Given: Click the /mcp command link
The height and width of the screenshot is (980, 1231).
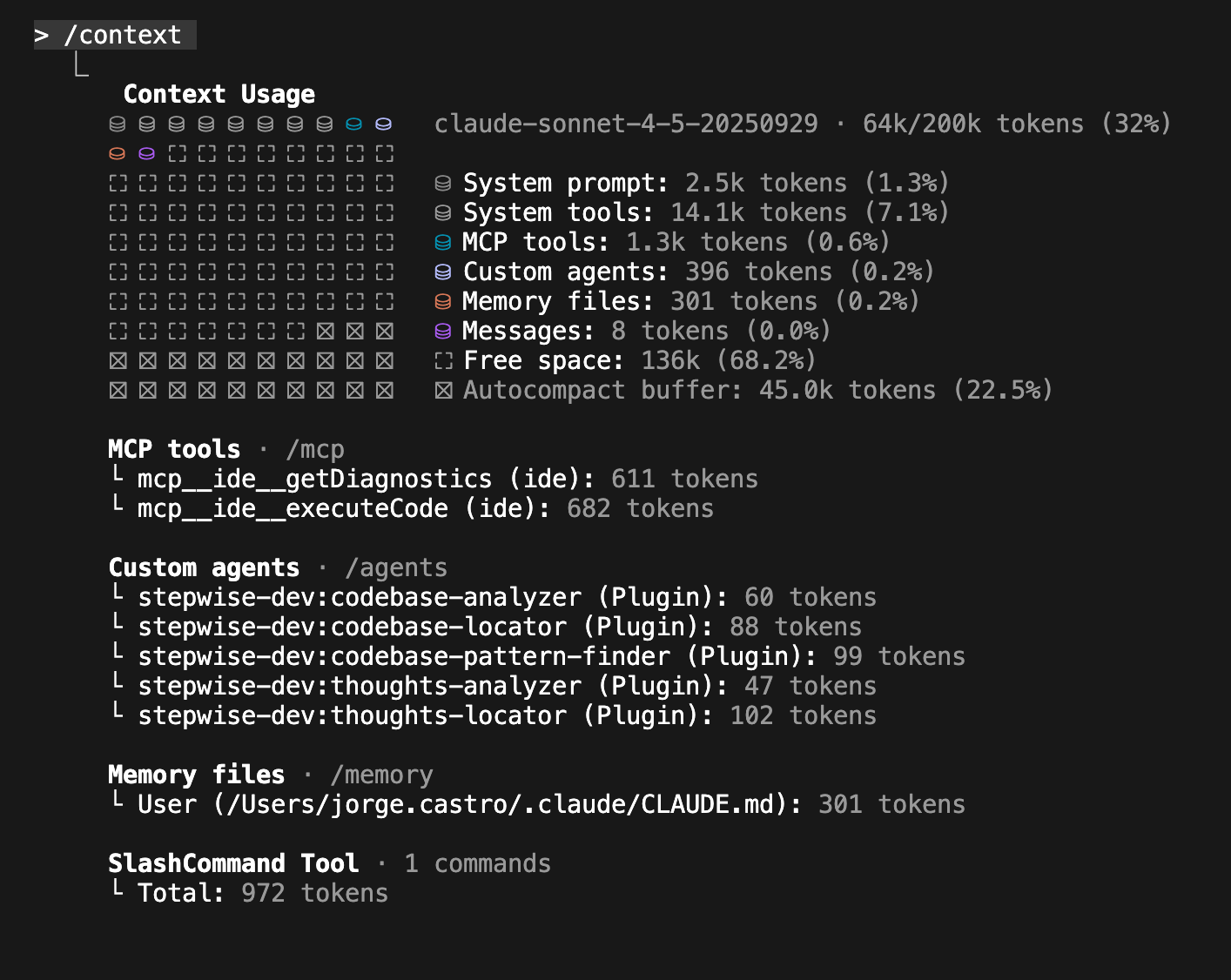Looking at the screenshot, I should 315,450.
